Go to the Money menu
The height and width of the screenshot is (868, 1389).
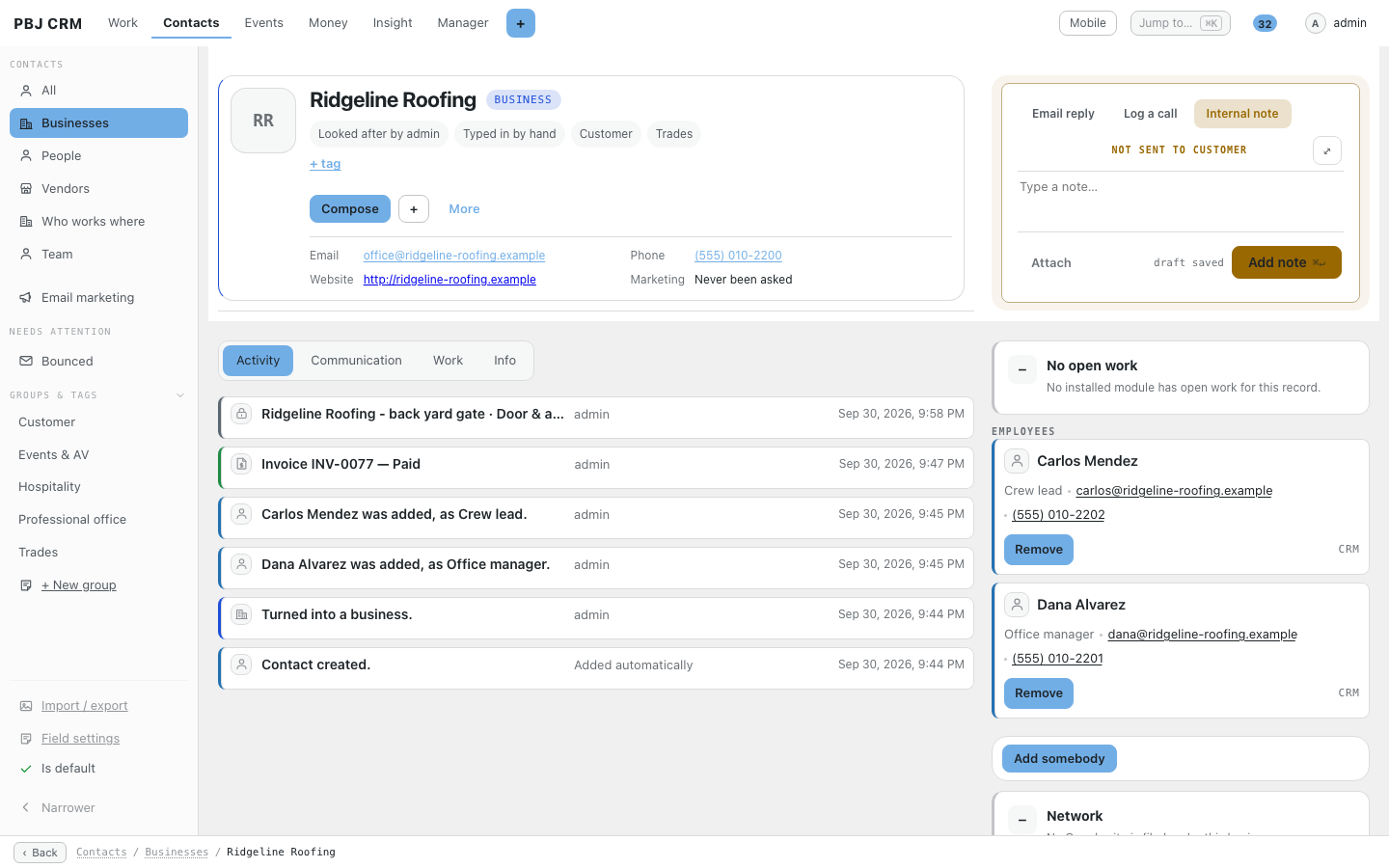328,23
